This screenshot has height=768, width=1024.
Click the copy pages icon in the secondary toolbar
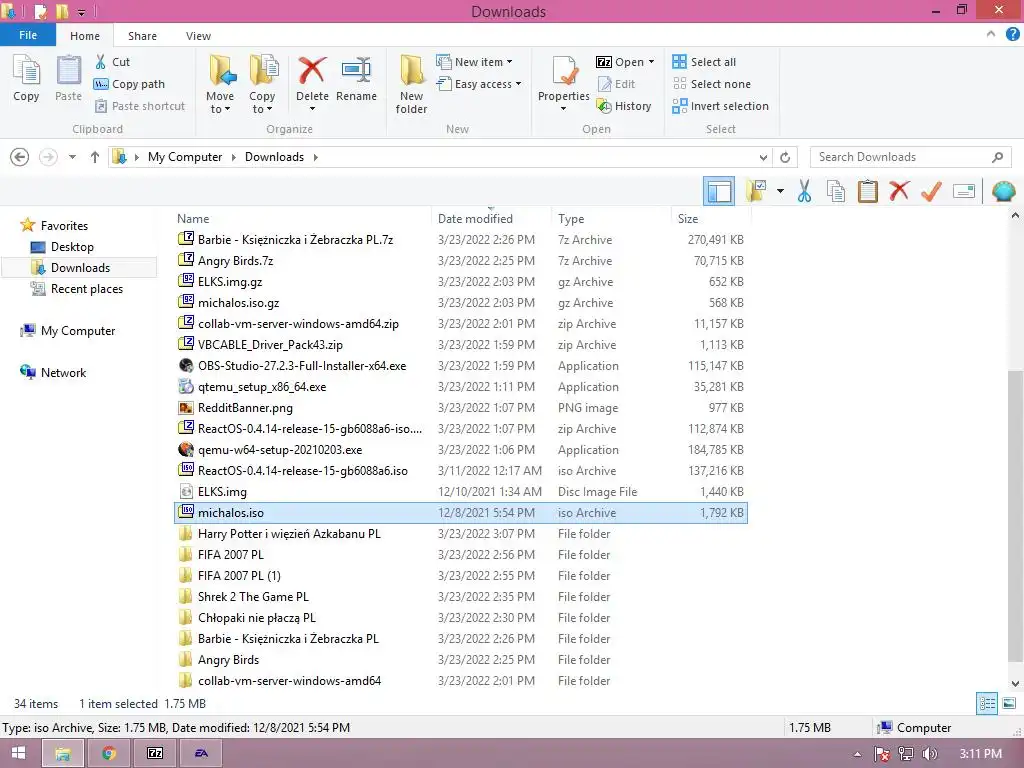836,191
